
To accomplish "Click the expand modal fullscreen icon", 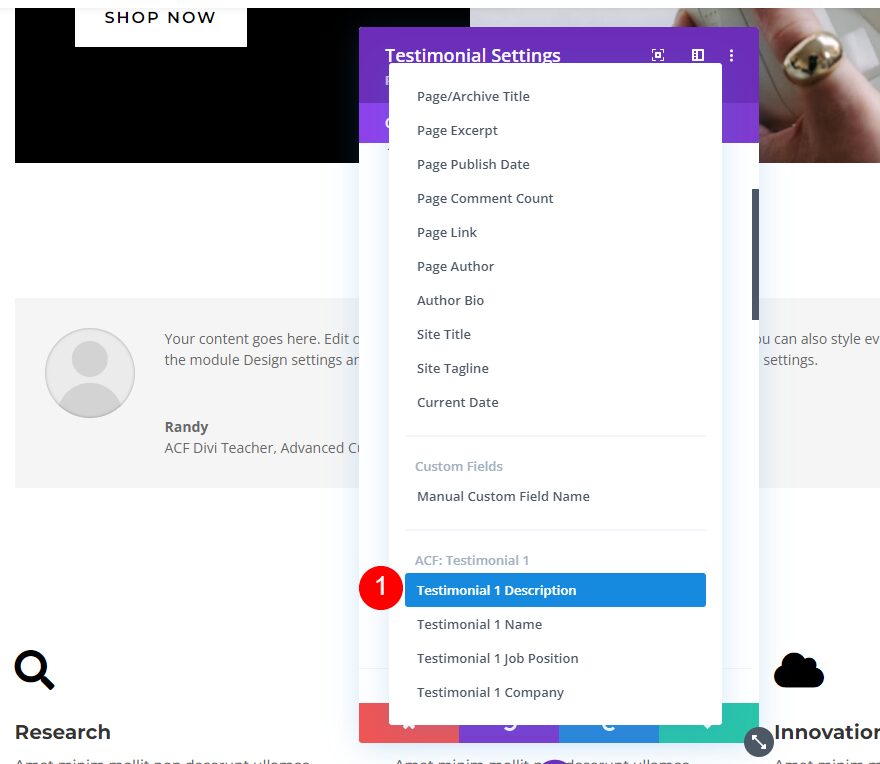I will 658,55.
